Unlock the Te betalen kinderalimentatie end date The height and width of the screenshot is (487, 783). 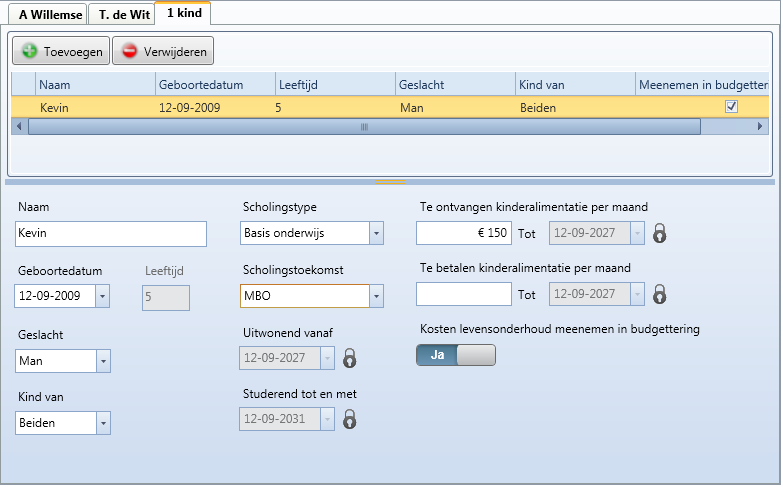coord(660,295)
